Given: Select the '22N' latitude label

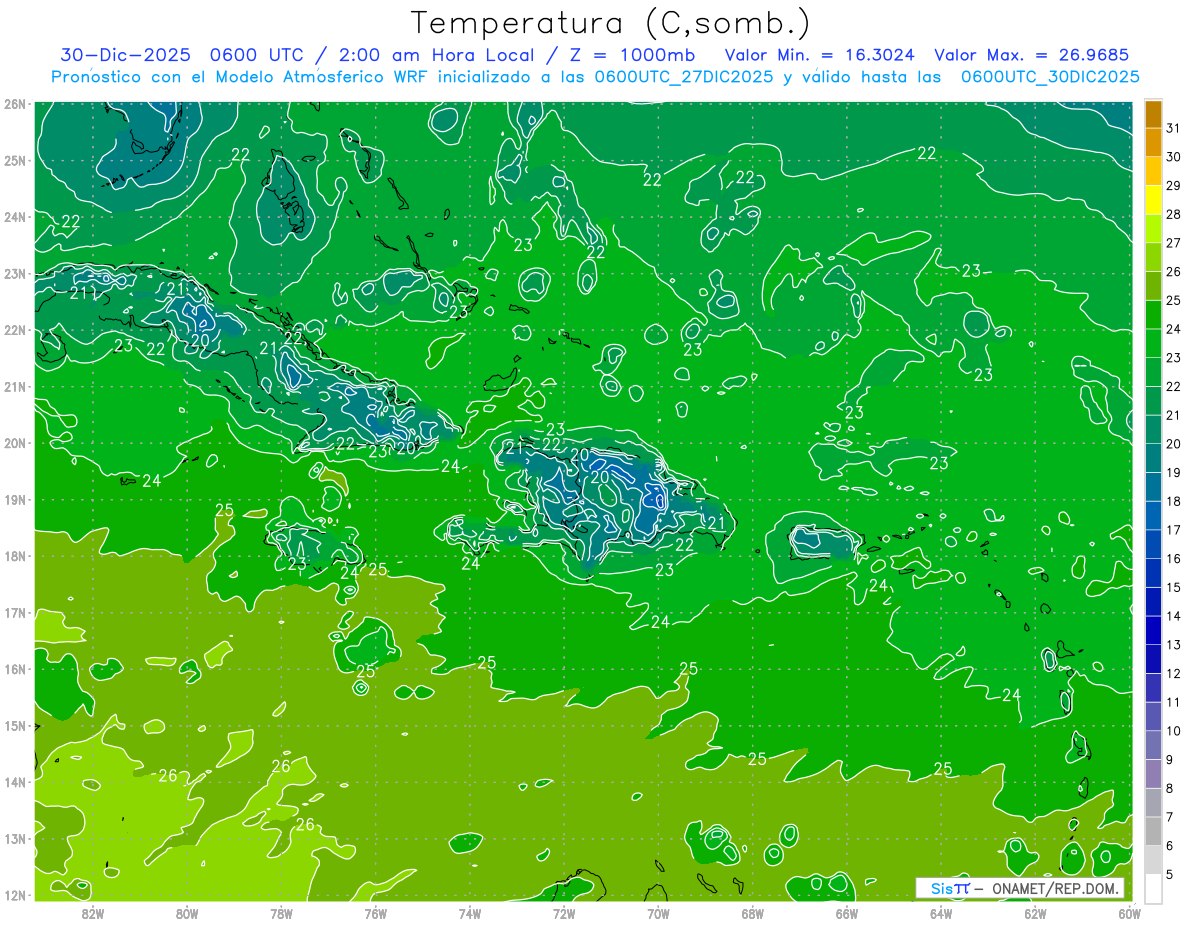Looking at the screenshot, I should [15, 330].
